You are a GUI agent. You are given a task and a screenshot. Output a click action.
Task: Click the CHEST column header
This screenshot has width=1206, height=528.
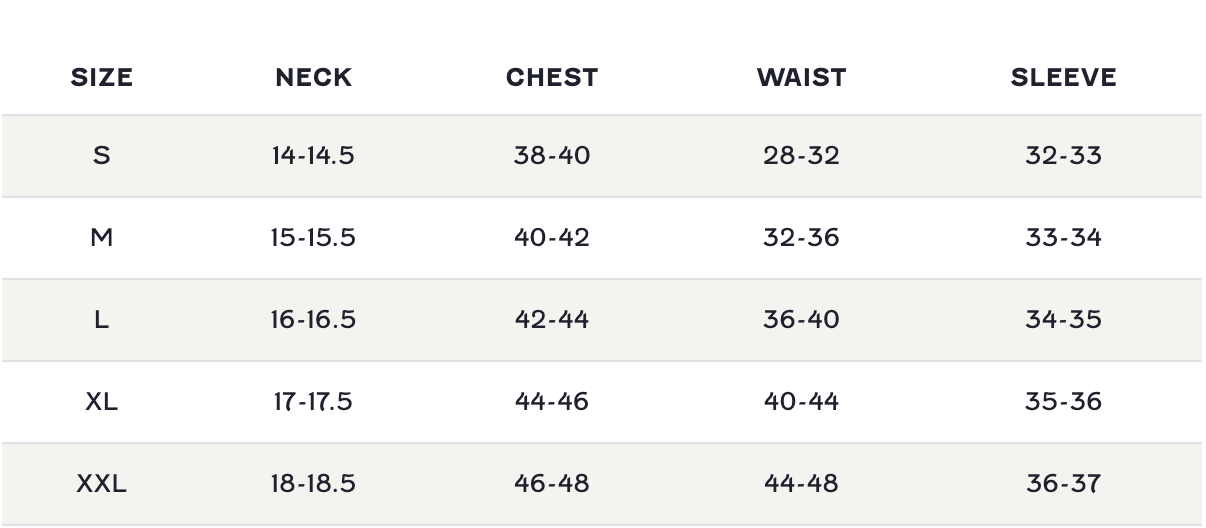pyautogui.click(x=552, y=77)
